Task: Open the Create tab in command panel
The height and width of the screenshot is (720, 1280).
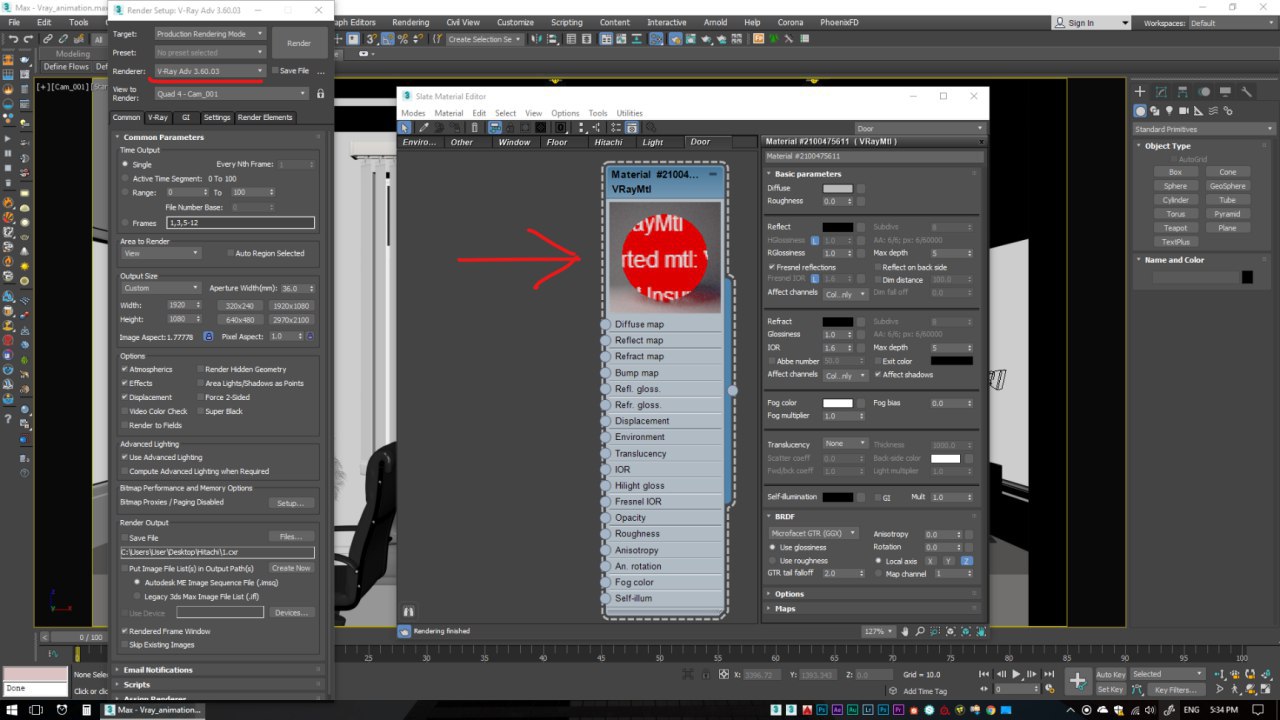Action: [1140, 91]
